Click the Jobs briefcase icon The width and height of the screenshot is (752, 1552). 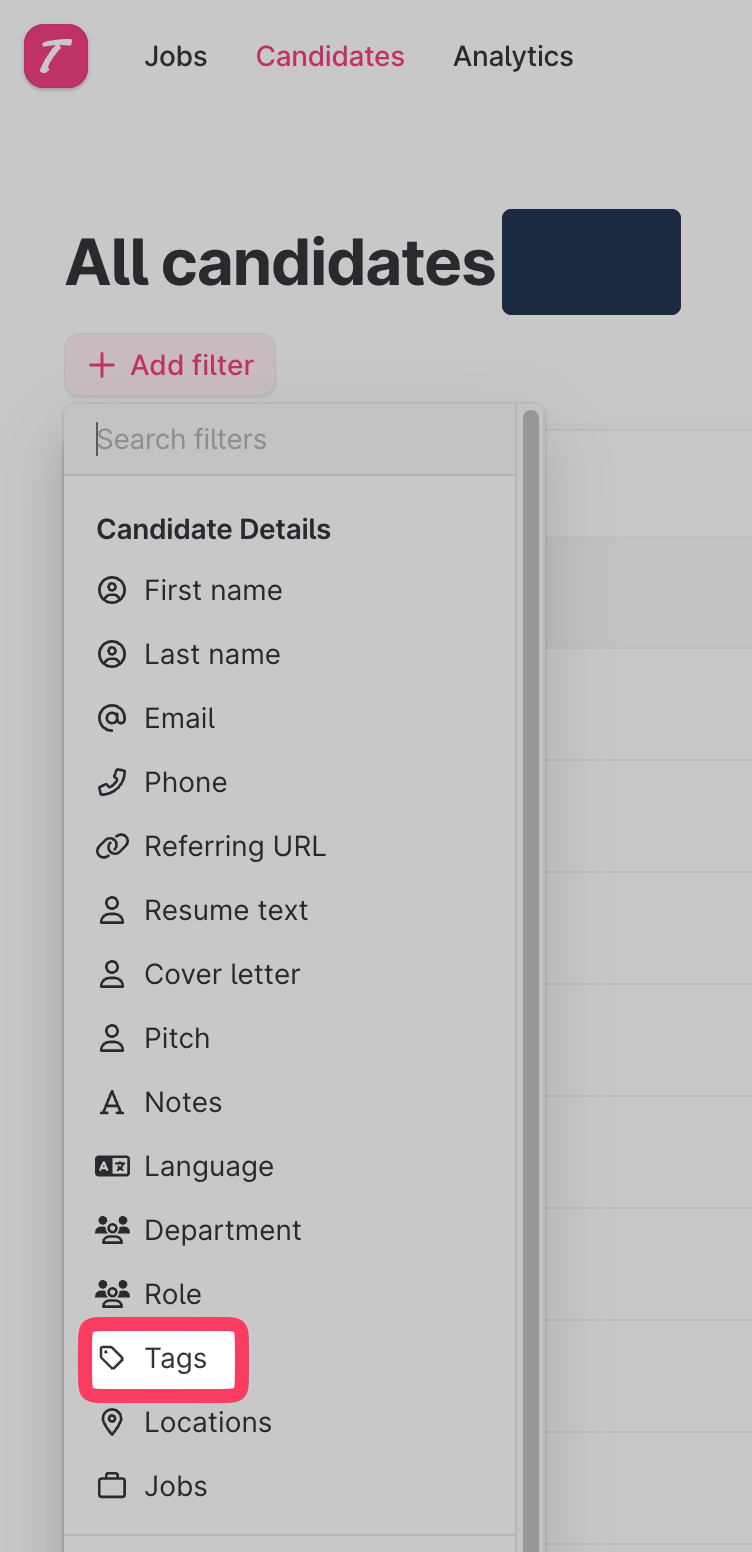coord(112,1486)
